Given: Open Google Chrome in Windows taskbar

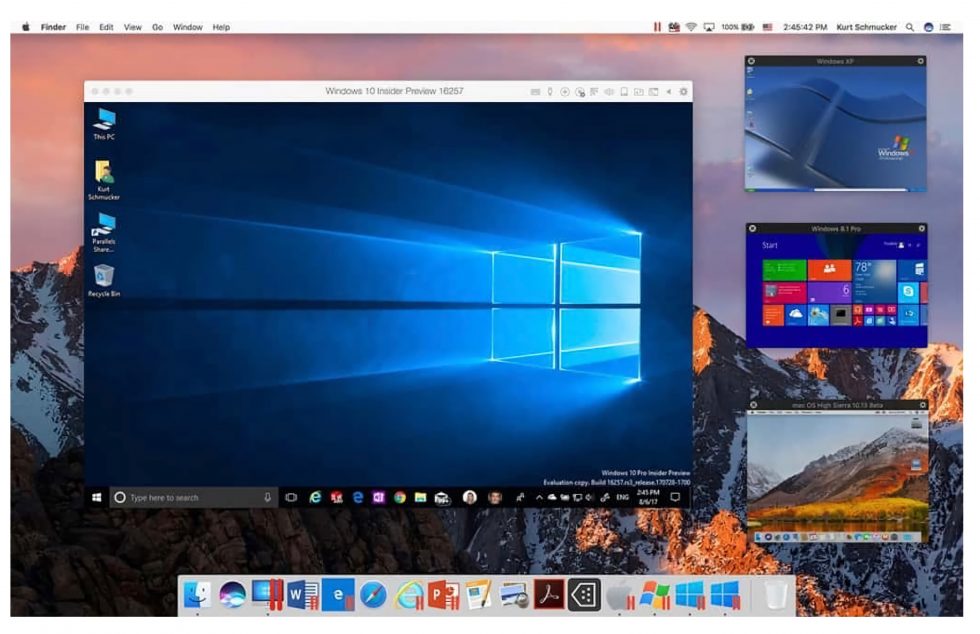Looking at the screenshot, I should point(400,498).
